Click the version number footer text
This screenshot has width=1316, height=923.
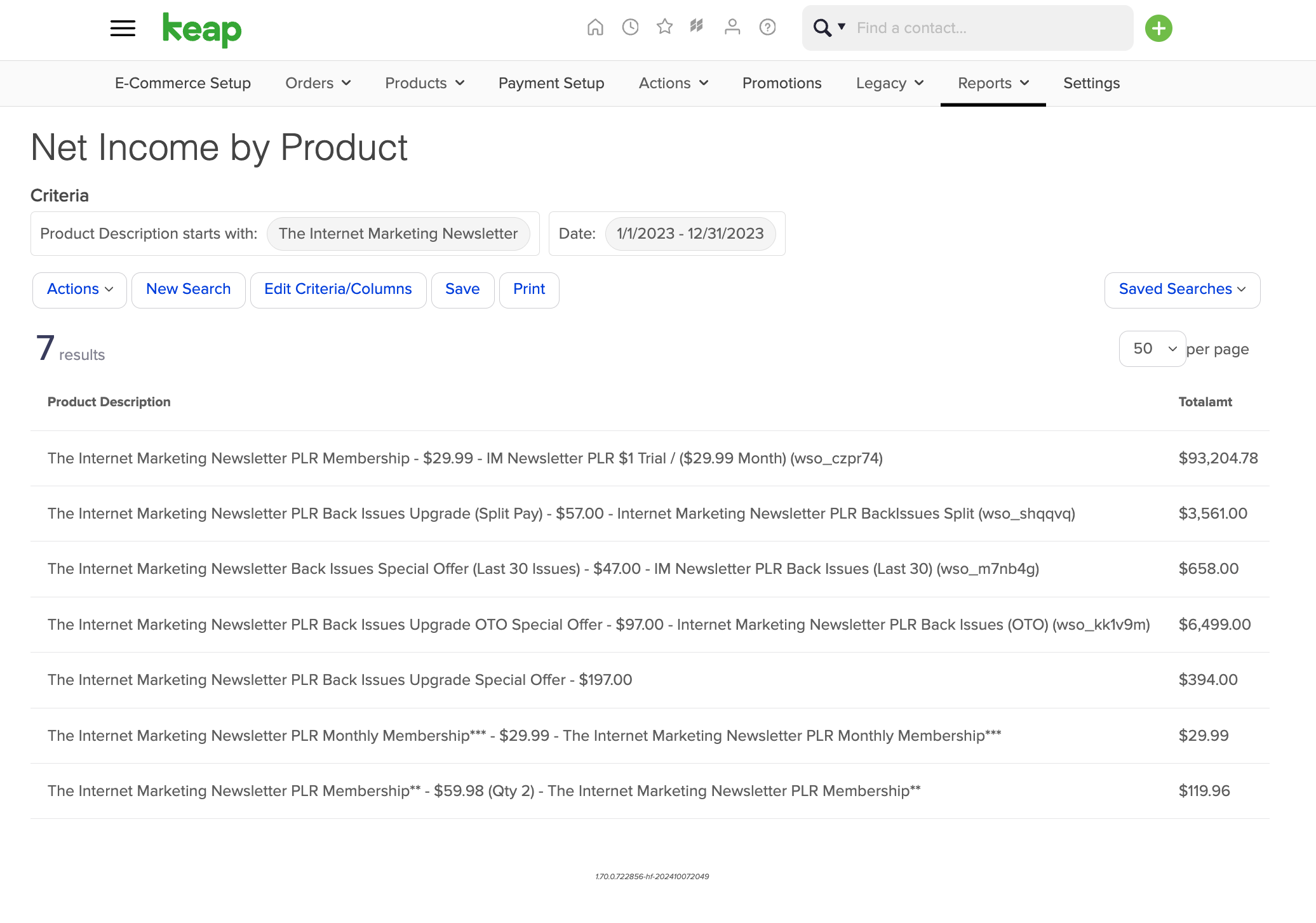[x=652, y=877]
